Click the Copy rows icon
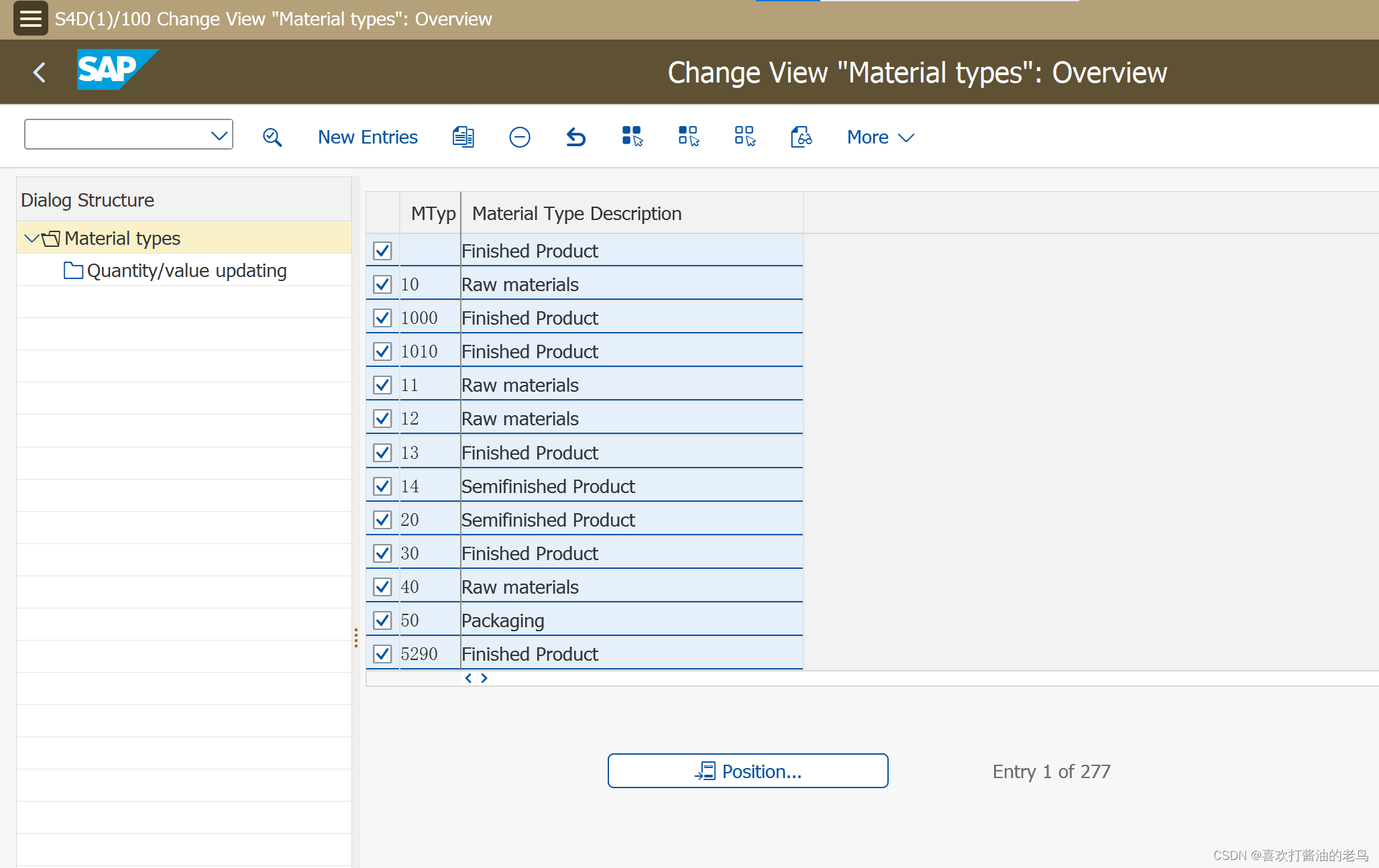The height and width of the screenshot is (868, 1379). point(462,138)
